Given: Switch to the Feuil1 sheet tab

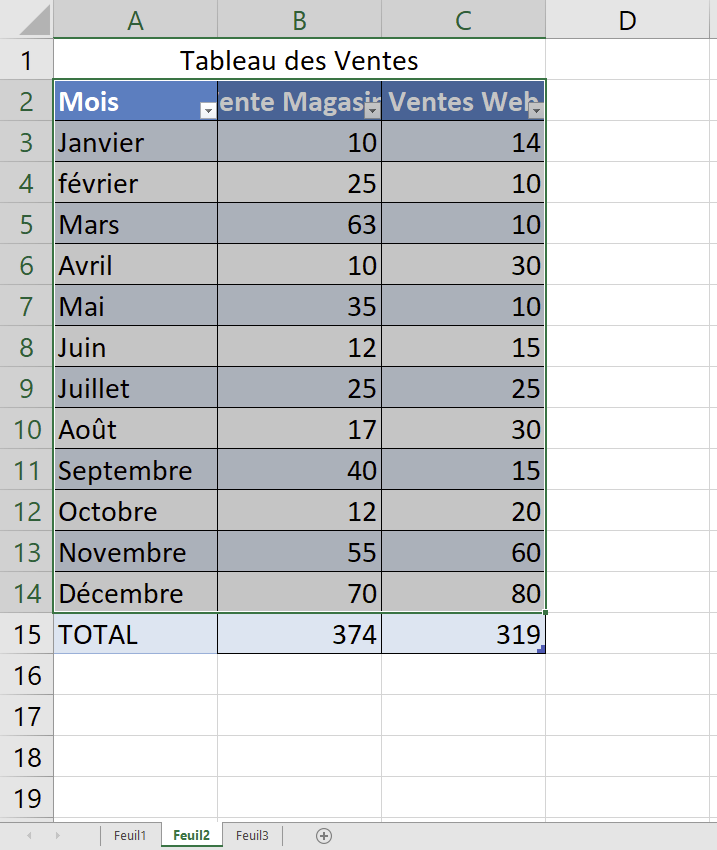Looking at the screenshot, I should (x=130, y=836).
